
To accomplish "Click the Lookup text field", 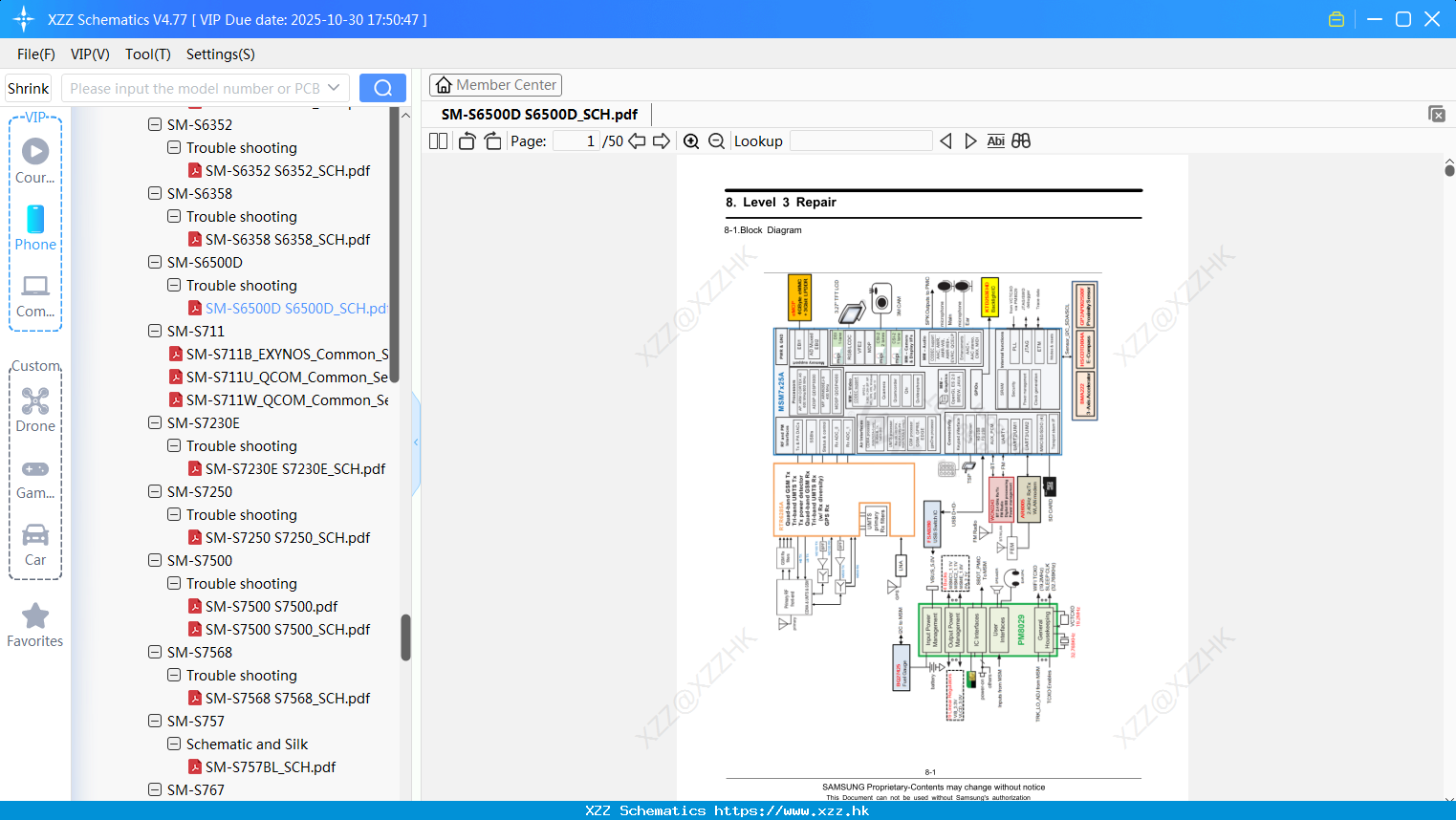I will click(x=861, y=140).
